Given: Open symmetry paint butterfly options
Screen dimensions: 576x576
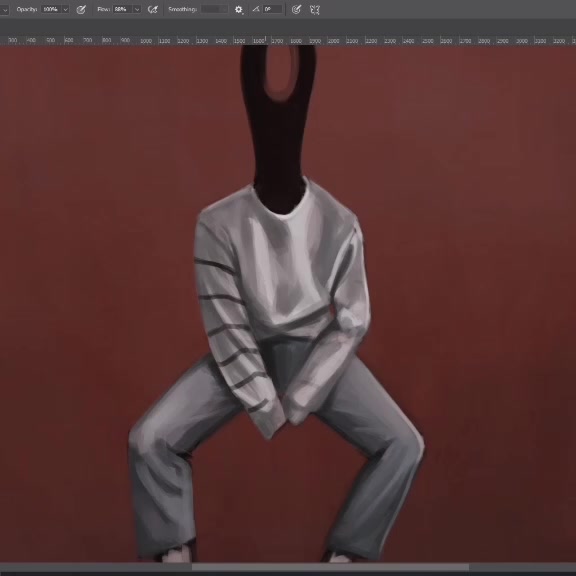Looking at the screenshot, I should 314,10.
